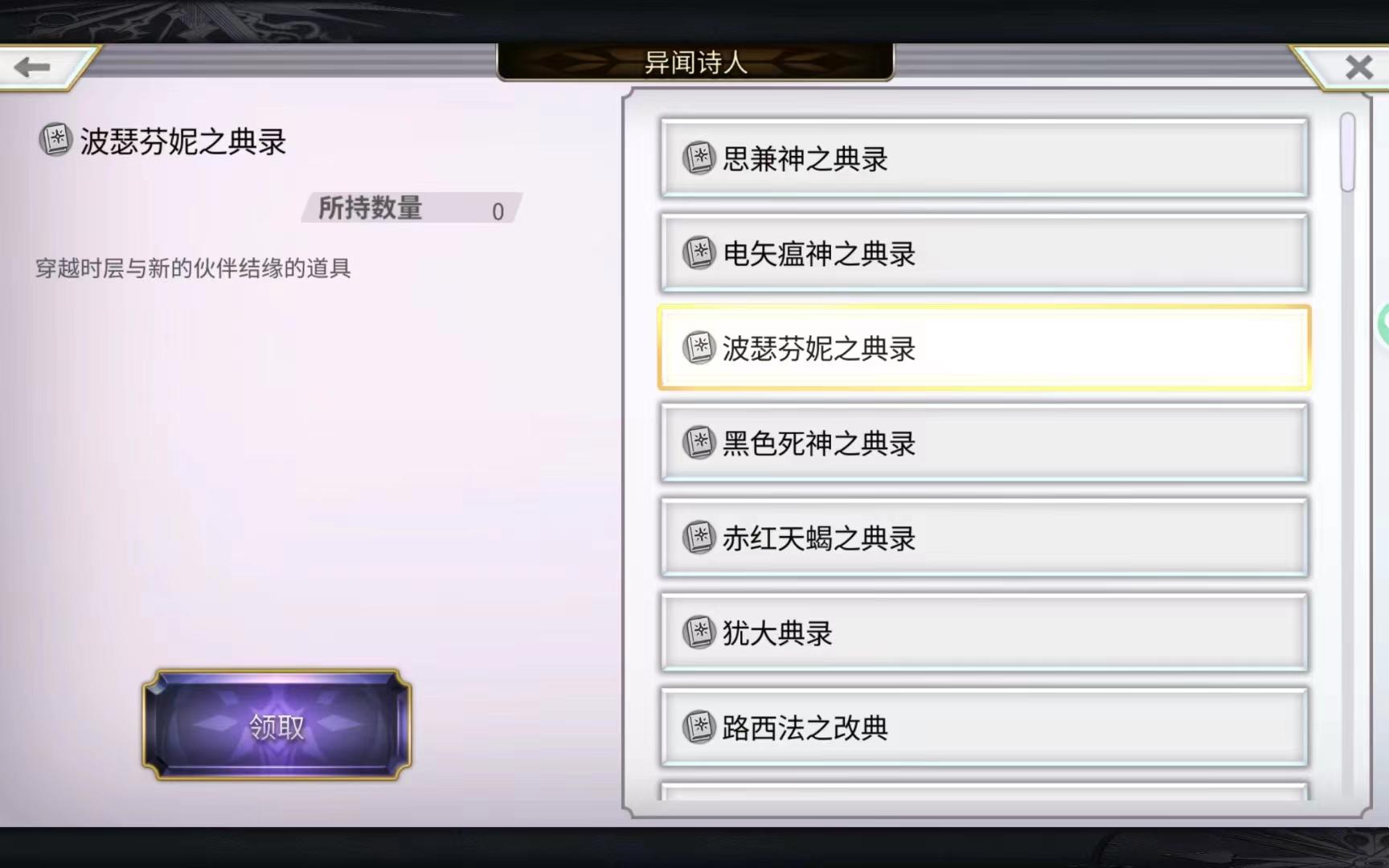Claim the item with the 领取 button
Screen dimensions: 1389x868
tap(277, 725)
